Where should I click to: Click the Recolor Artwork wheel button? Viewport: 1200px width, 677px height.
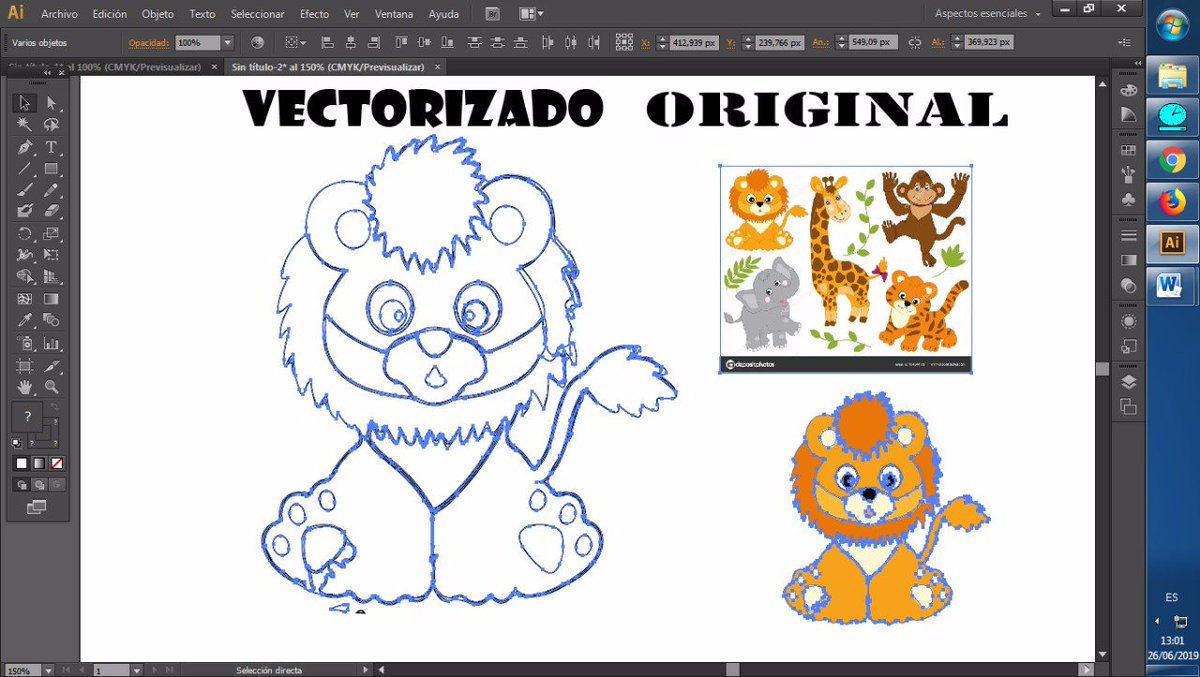tap(257, 43)
